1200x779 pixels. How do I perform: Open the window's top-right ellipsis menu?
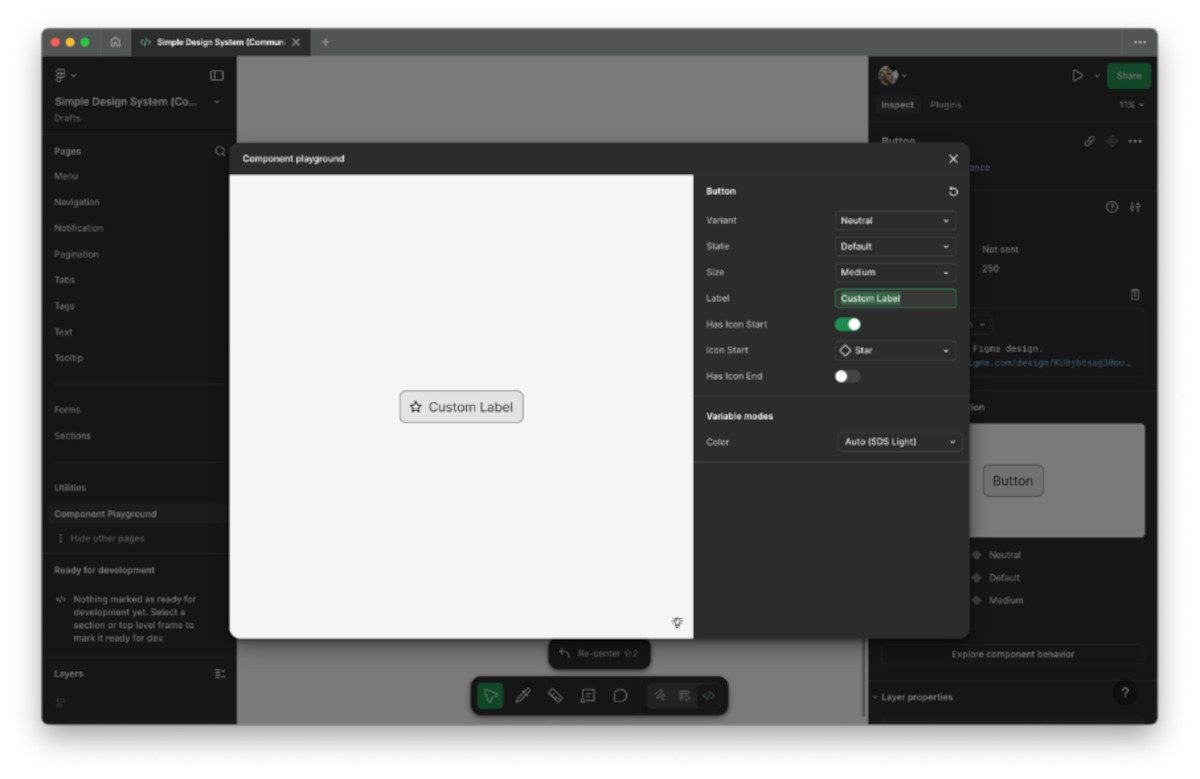(1140, 42)
